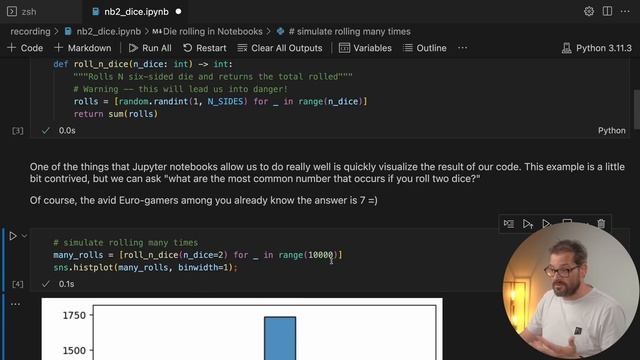Add a new Markdown cell
The height and width of the screenshot is (360, 640).
coord(83,48)
